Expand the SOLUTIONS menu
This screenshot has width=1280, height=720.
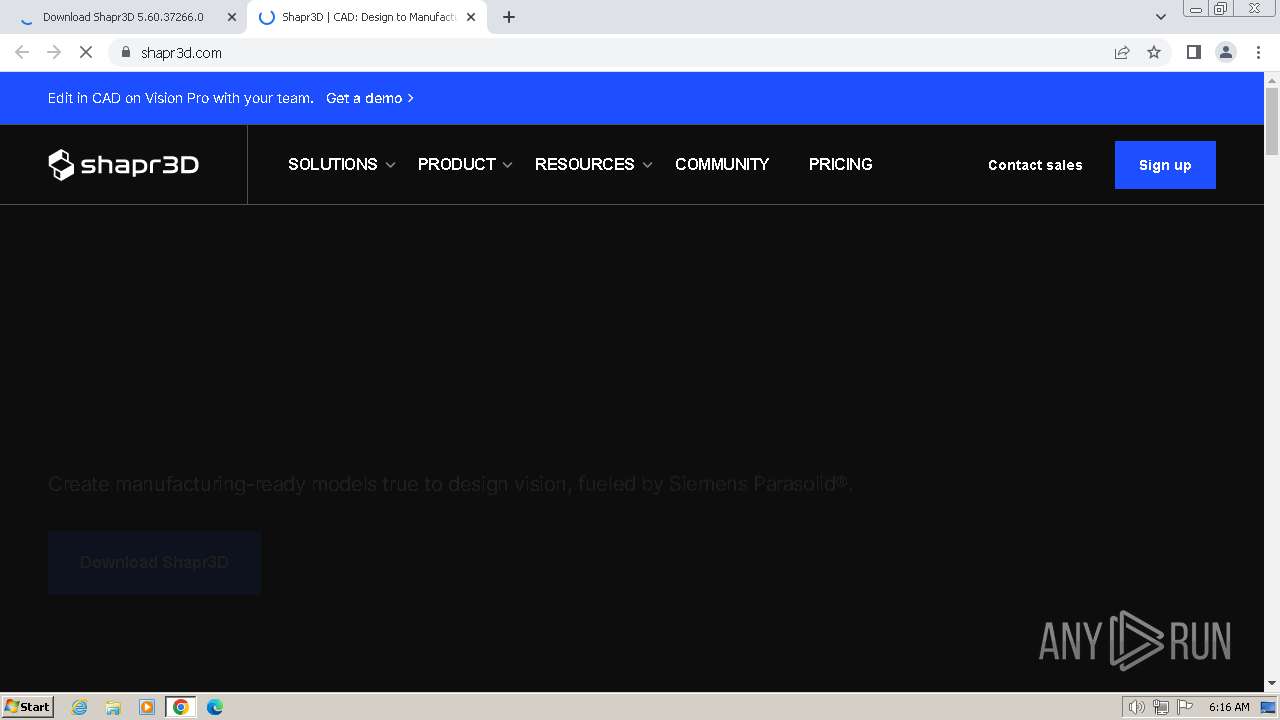[342, 164]
